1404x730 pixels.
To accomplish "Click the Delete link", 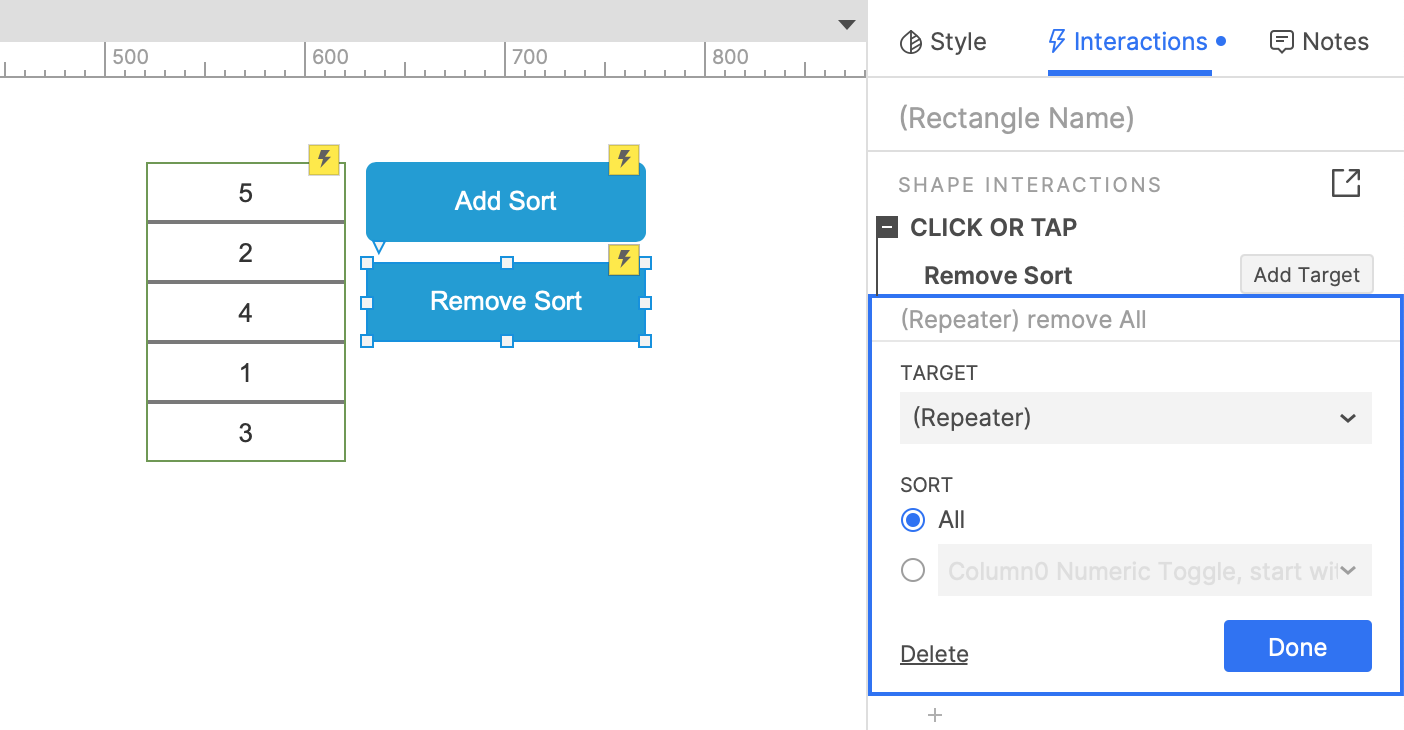I will pyautogui.click(x=934, y=654).
